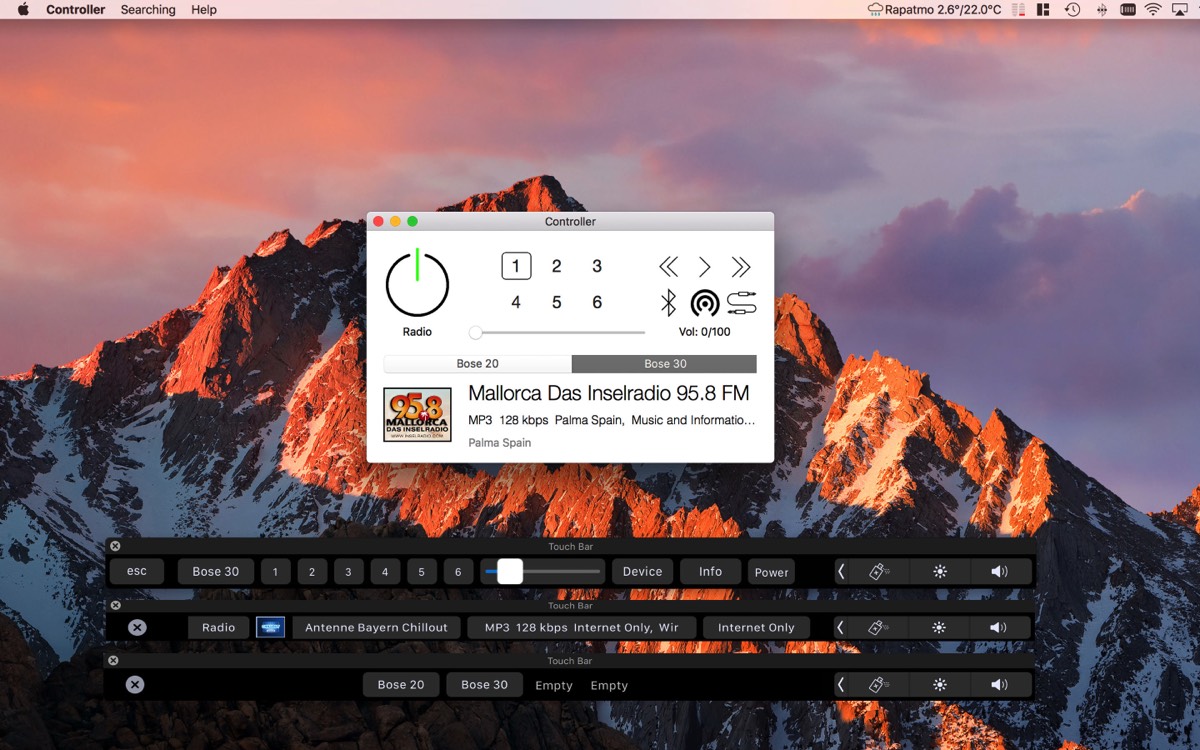Tap preset 6 on the esc Touch Bar
The width and height of the screenshot is (1200, 750).
pyautogui.click(x=458, y=571)
